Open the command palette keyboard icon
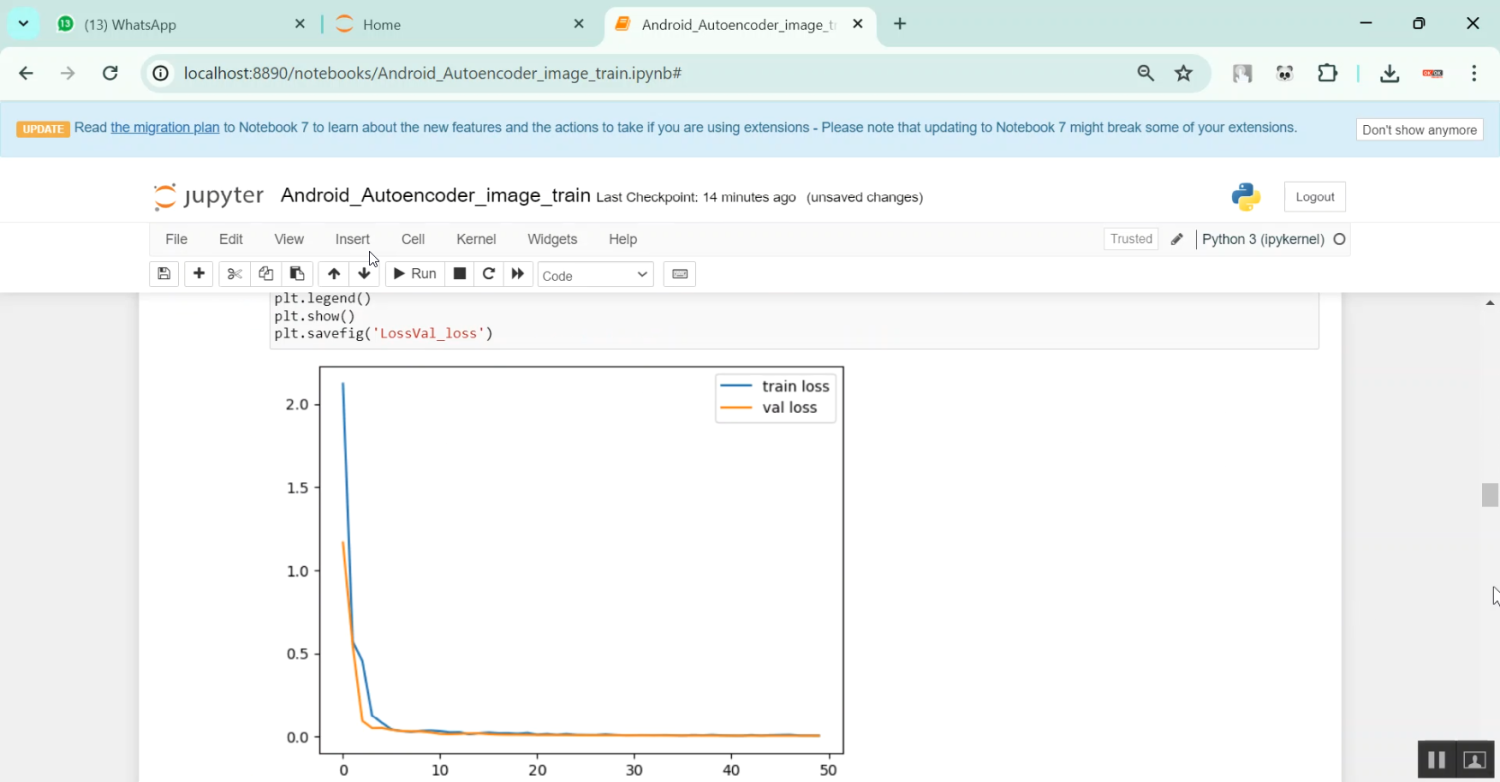 click(680, 274)
